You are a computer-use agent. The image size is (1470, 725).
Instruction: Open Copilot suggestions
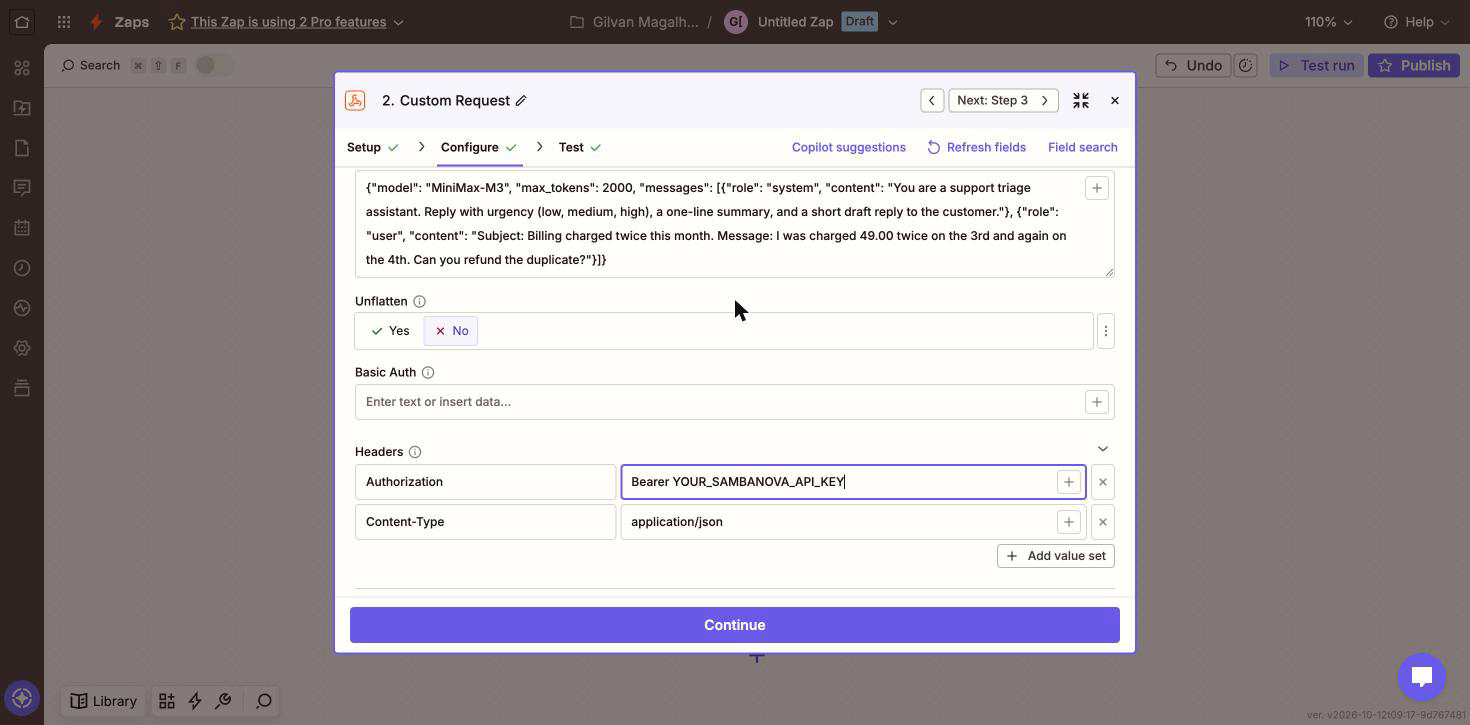(849, 147)
